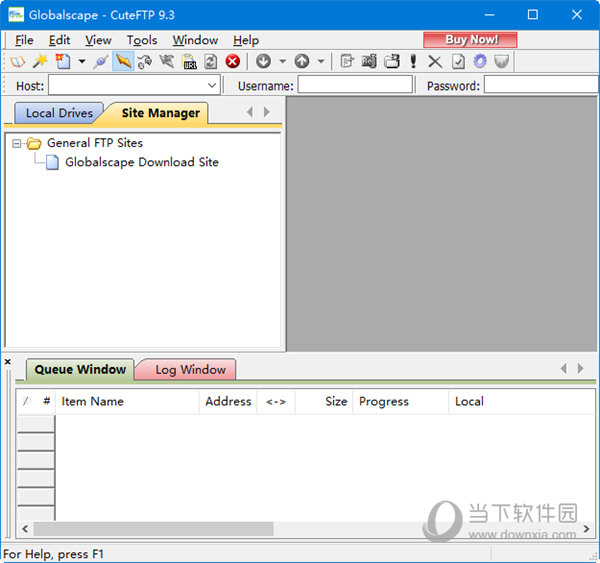600x563 pixels.
Task: Click the shield icon at toolbar end
Action: pos(502,61)
